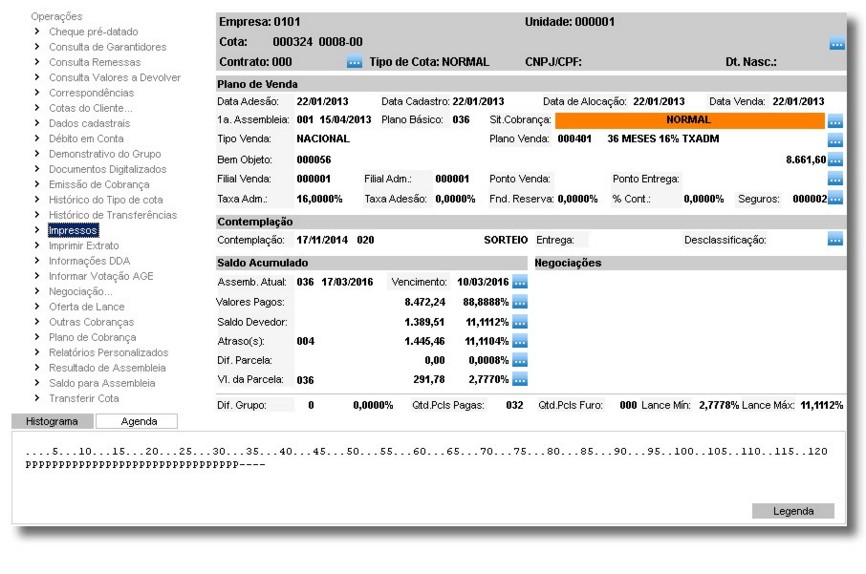The height and width of the screenshot is (574, 866).
Task: Open details for Valores Pagos 88,8888%
Action: (x=520, y=302)
